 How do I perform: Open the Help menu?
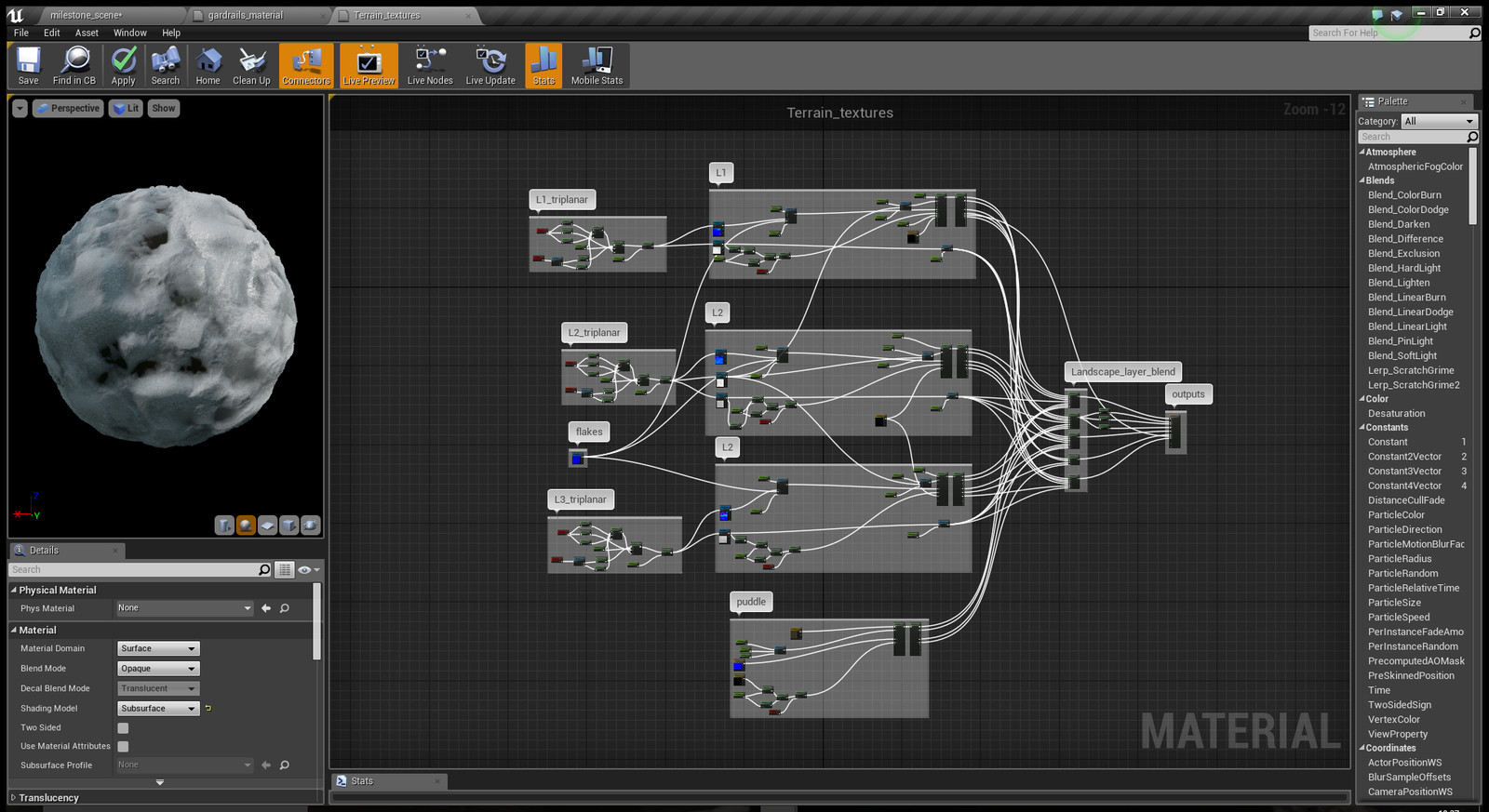click(171, 33)
